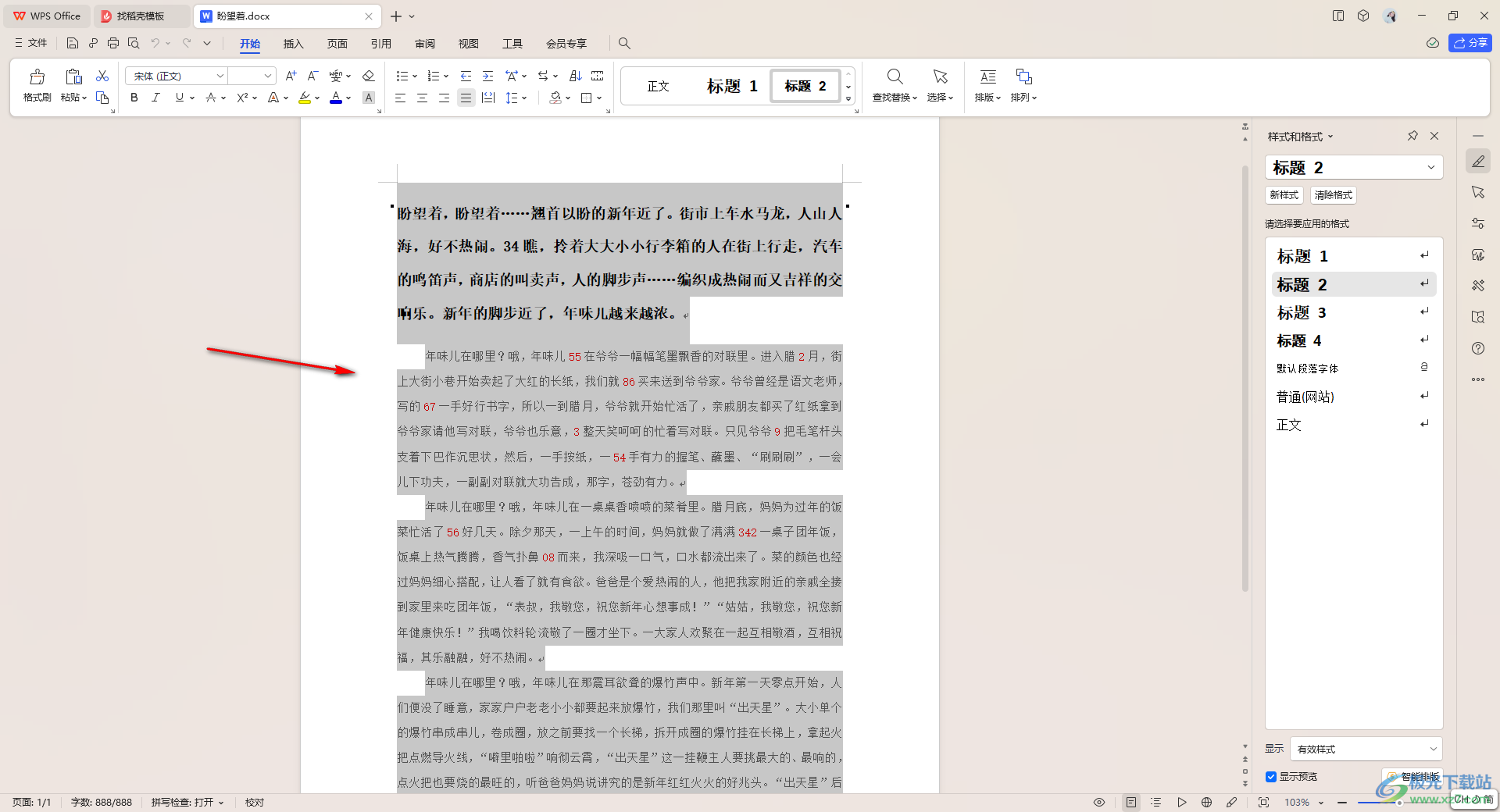
Task: Switch to the 视图 ribbon tab
Action: pyautogui.click(x=468, y=44)
